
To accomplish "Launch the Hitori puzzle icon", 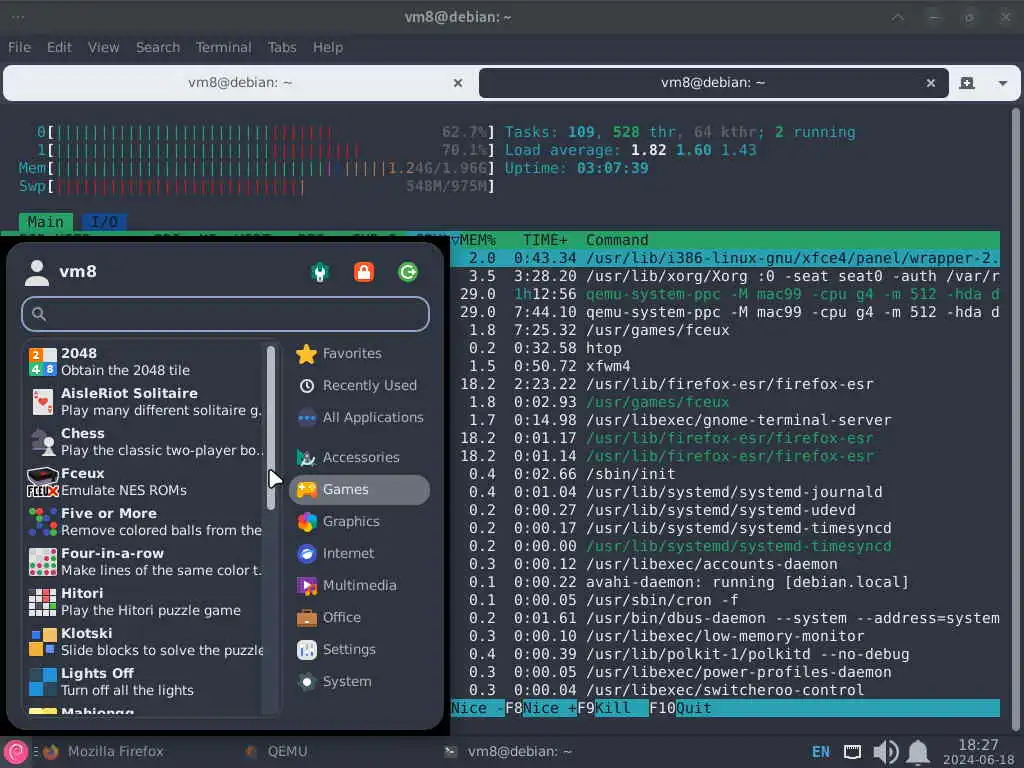I will 42,601.
